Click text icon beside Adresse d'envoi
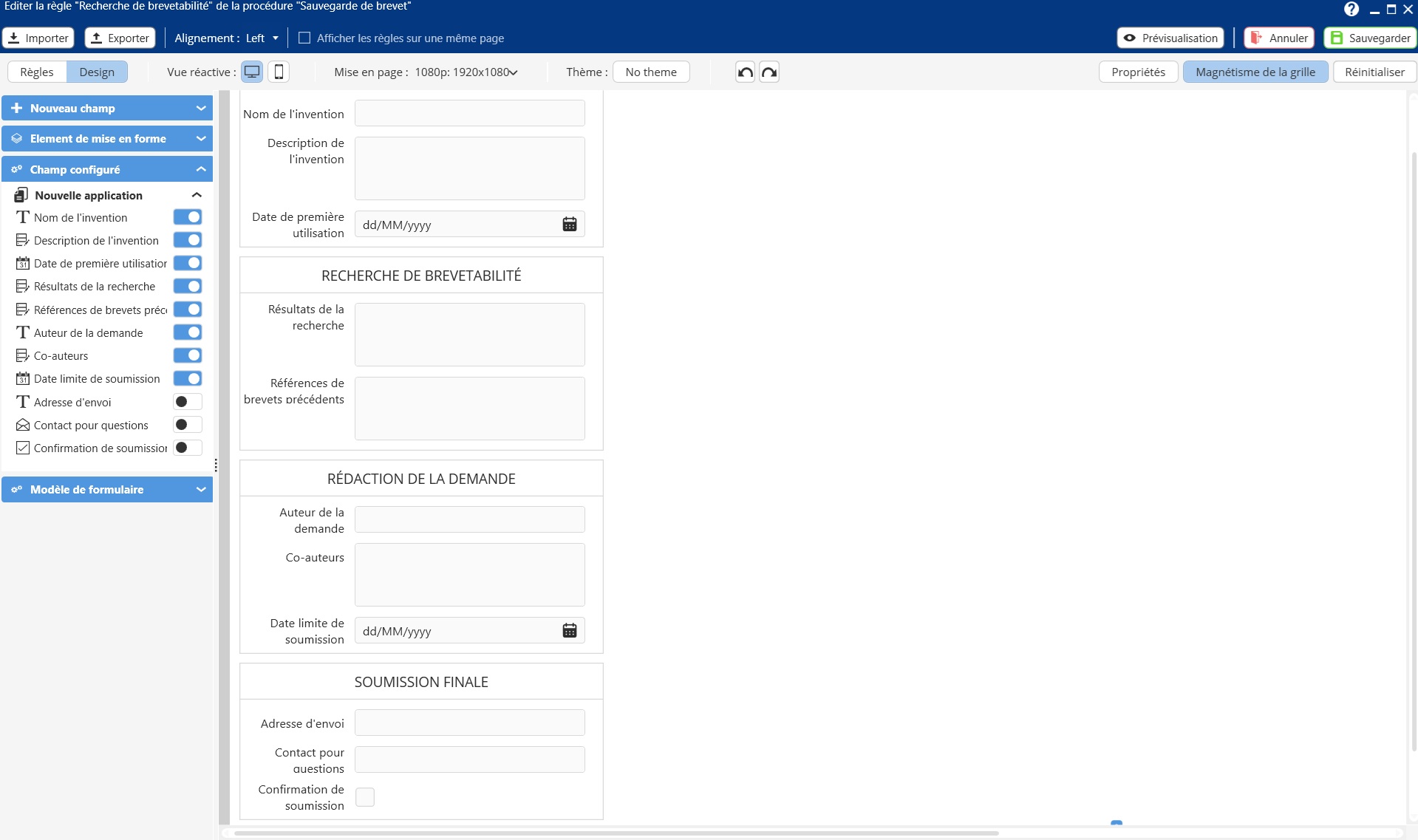 click(23, 402)
